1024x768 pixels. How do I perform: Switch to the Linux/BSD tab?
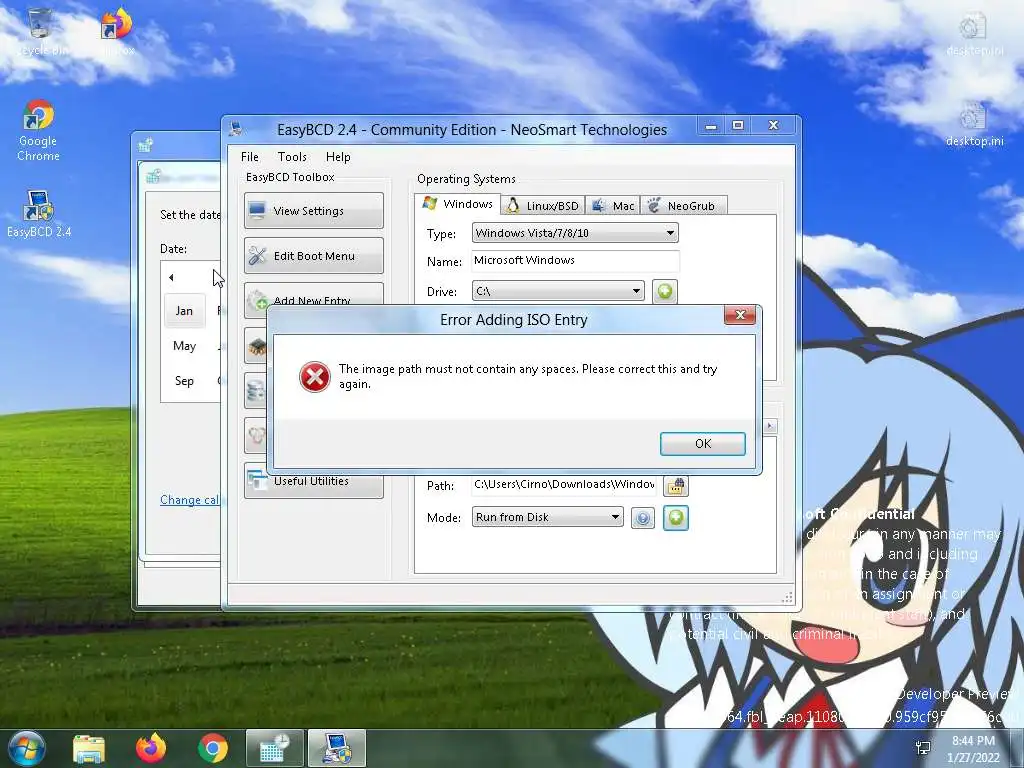click(x=543, y=206)
